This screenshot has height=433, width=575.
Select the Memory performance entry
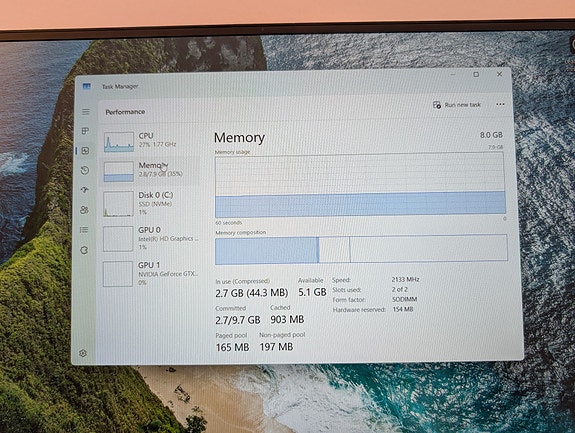pos(150,171)
